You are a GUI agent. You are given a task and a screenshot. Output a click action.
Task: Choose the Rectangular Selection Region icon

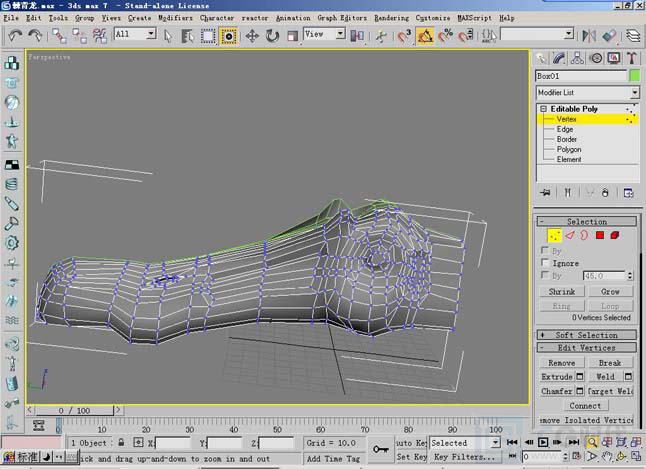208,36
